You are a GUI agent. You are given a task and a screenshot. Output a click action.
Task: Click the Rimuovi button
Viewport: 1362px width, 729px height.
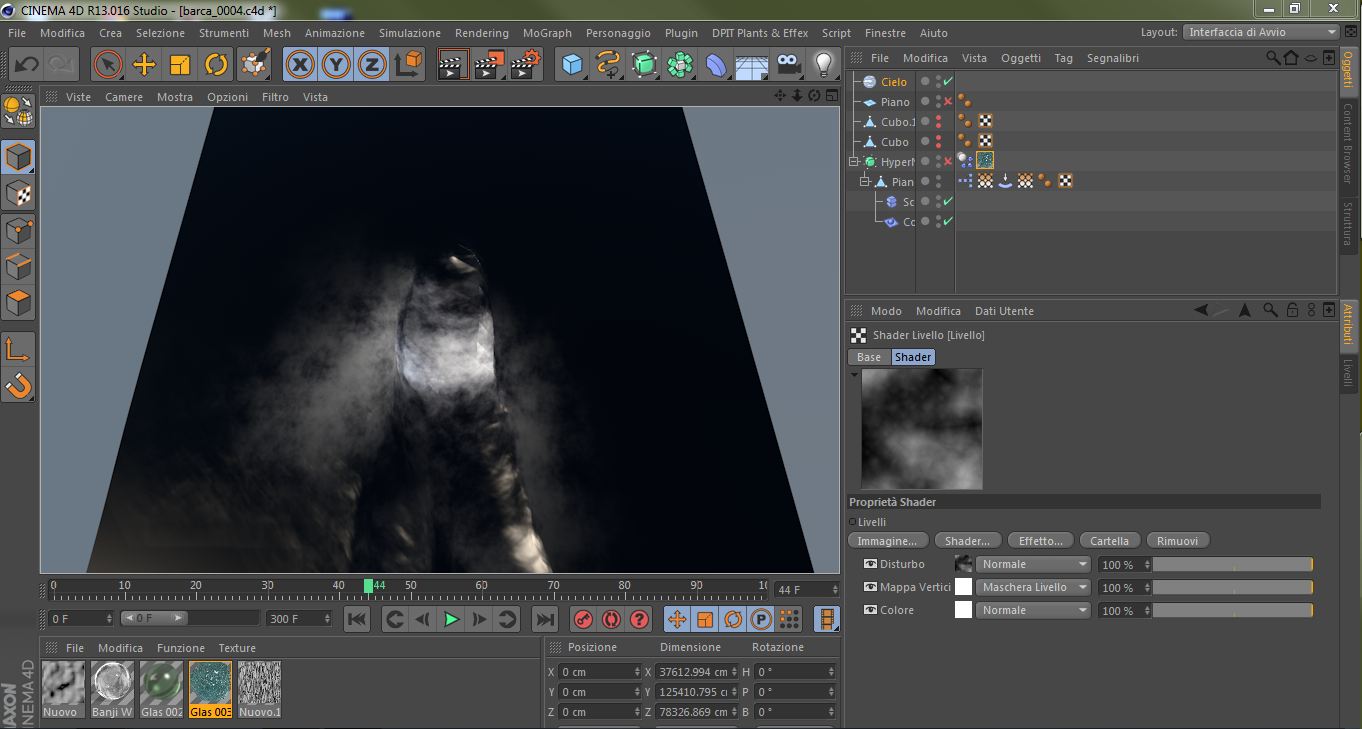pos(1177,541)
